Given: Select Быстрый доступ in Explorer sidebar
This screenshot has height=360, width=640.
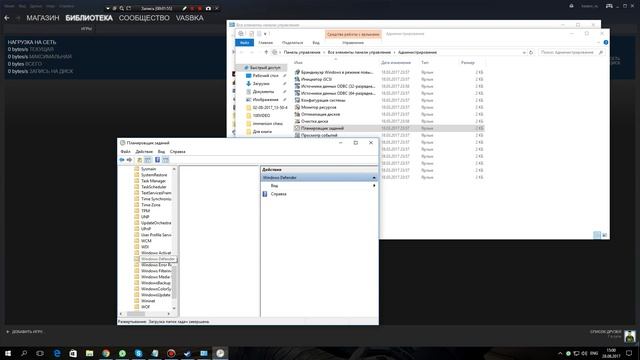Looking at the screenshot, I should pos(265,68).
